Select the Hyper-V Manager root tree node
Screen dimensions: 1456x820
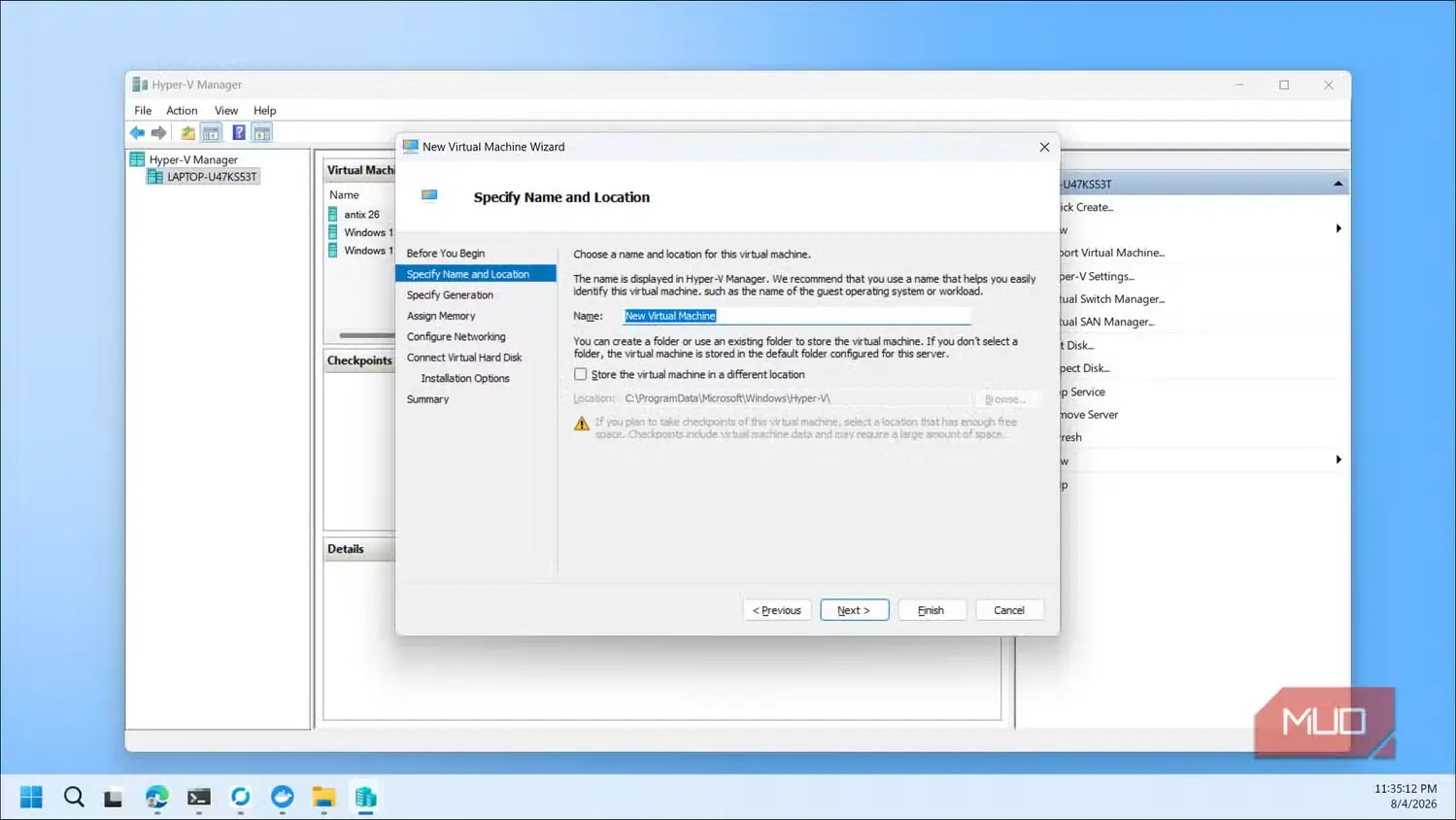[193, 159]
